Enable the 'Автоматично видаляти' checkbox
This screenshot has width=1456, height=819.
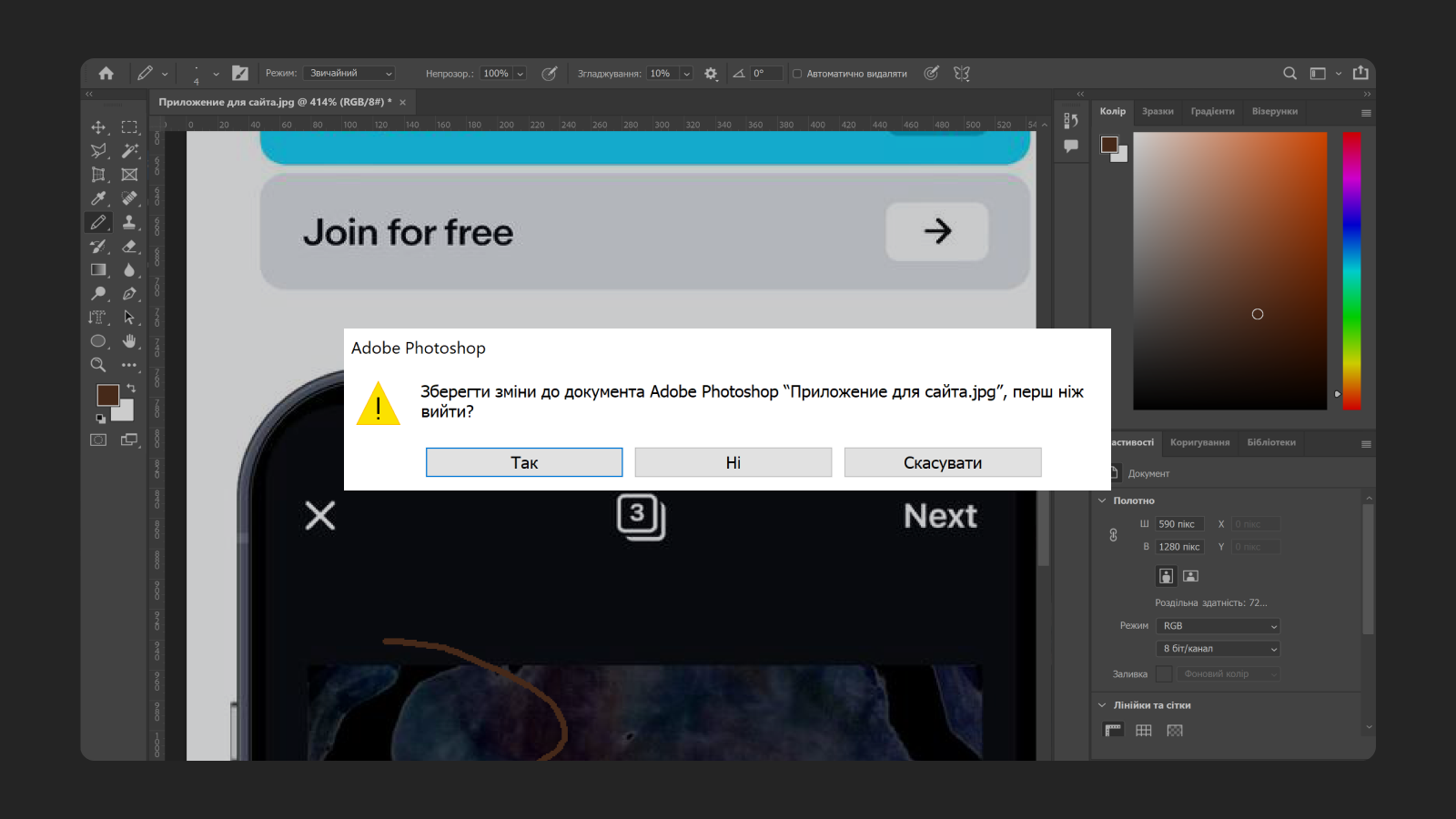797,74
